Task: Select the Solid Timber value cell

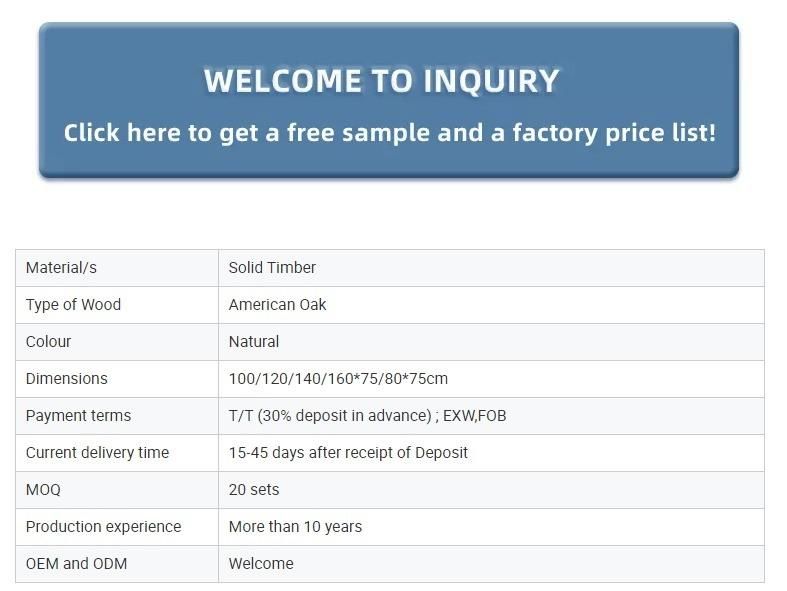Action: pos(491,268)
